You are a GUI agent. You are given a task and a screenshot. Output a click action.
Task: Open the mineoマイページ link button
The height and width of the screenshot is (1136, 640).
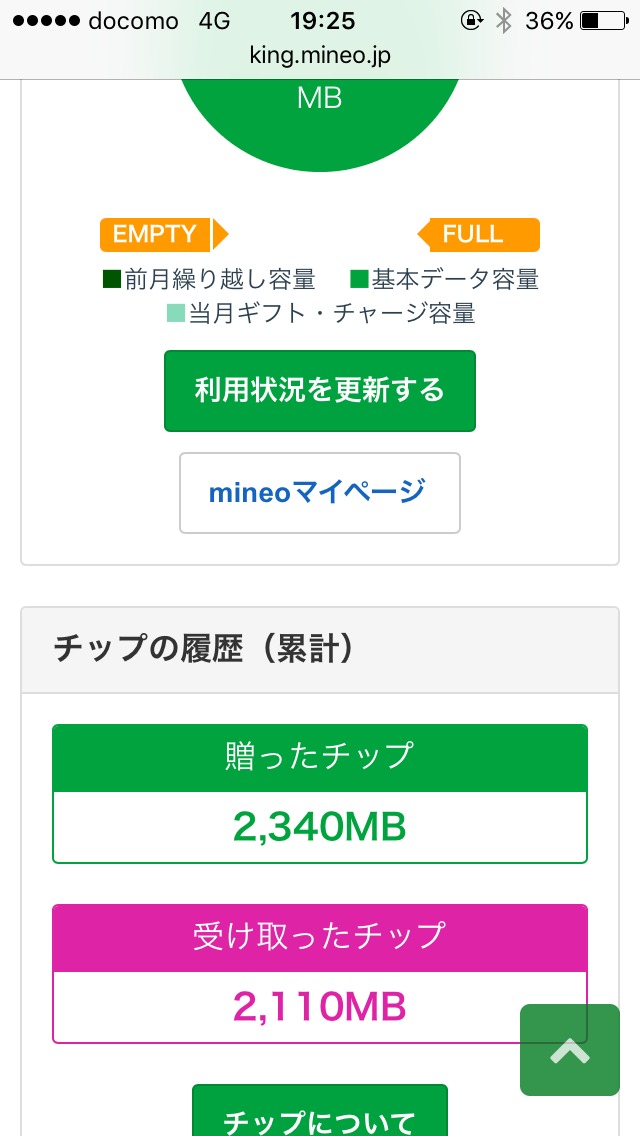320,493
